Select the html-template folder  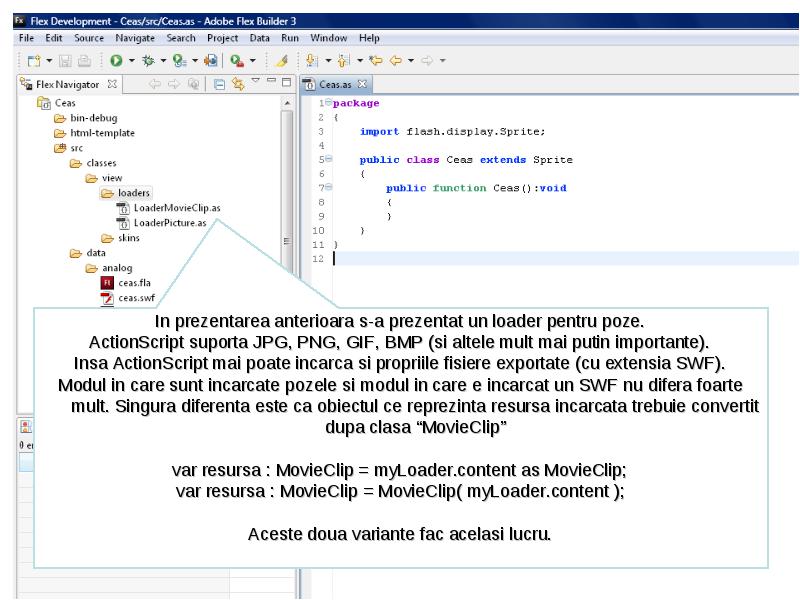pyautogui.click(x=103, y=133)
